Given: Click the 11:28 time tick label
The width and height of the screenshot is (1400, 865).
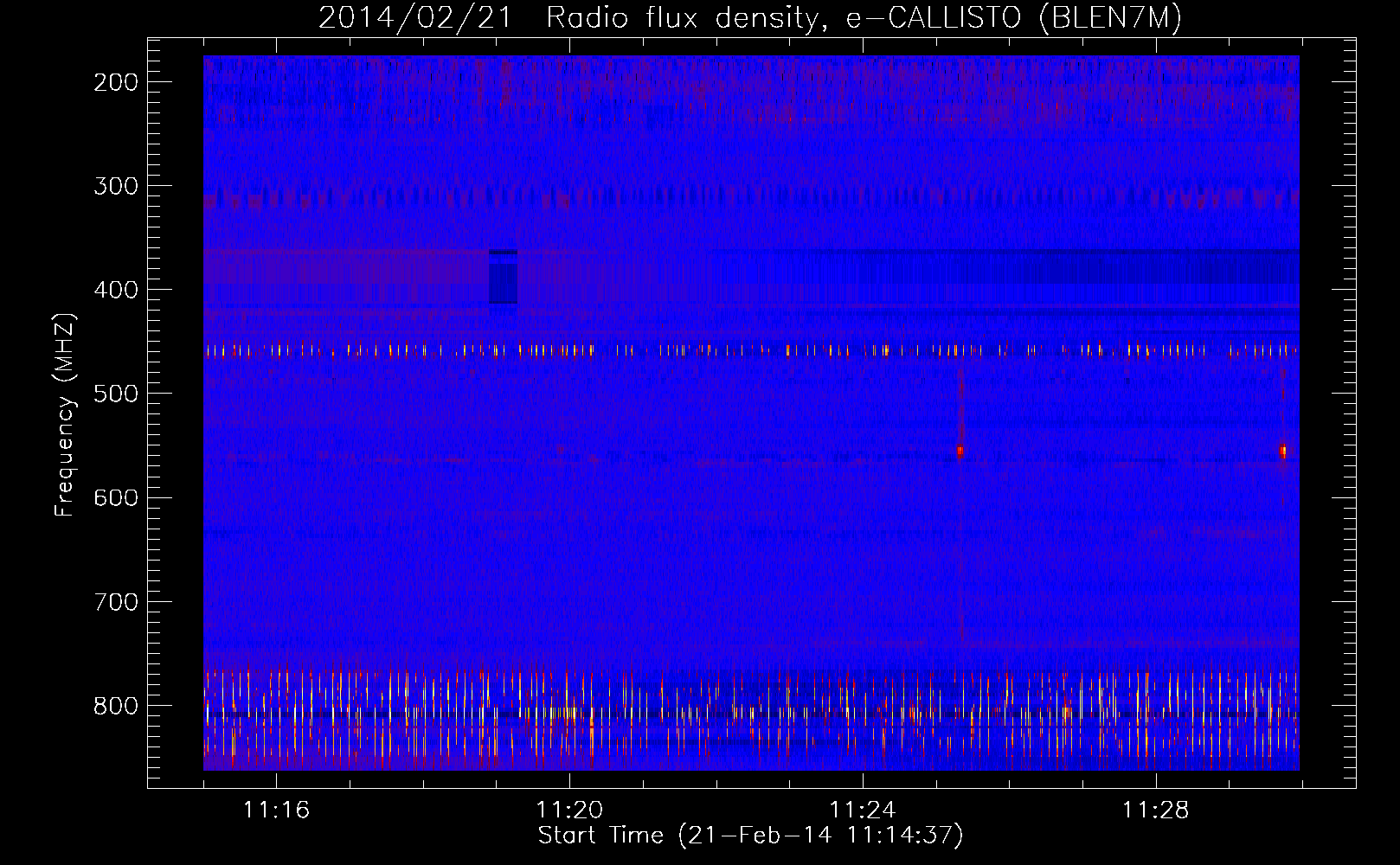Looking at the screenshot, I should tap(1156, 810).
